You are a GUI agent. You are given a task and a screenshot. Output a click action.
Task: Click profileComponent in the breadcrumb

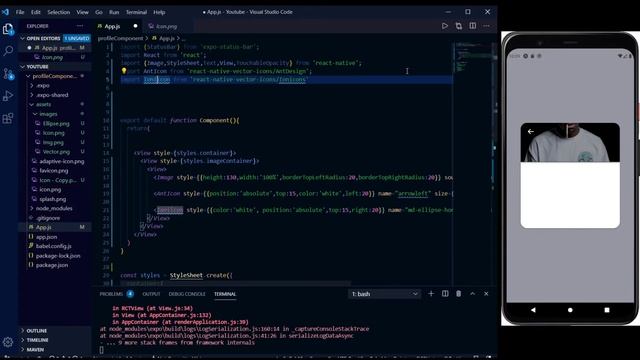point(120,38)
